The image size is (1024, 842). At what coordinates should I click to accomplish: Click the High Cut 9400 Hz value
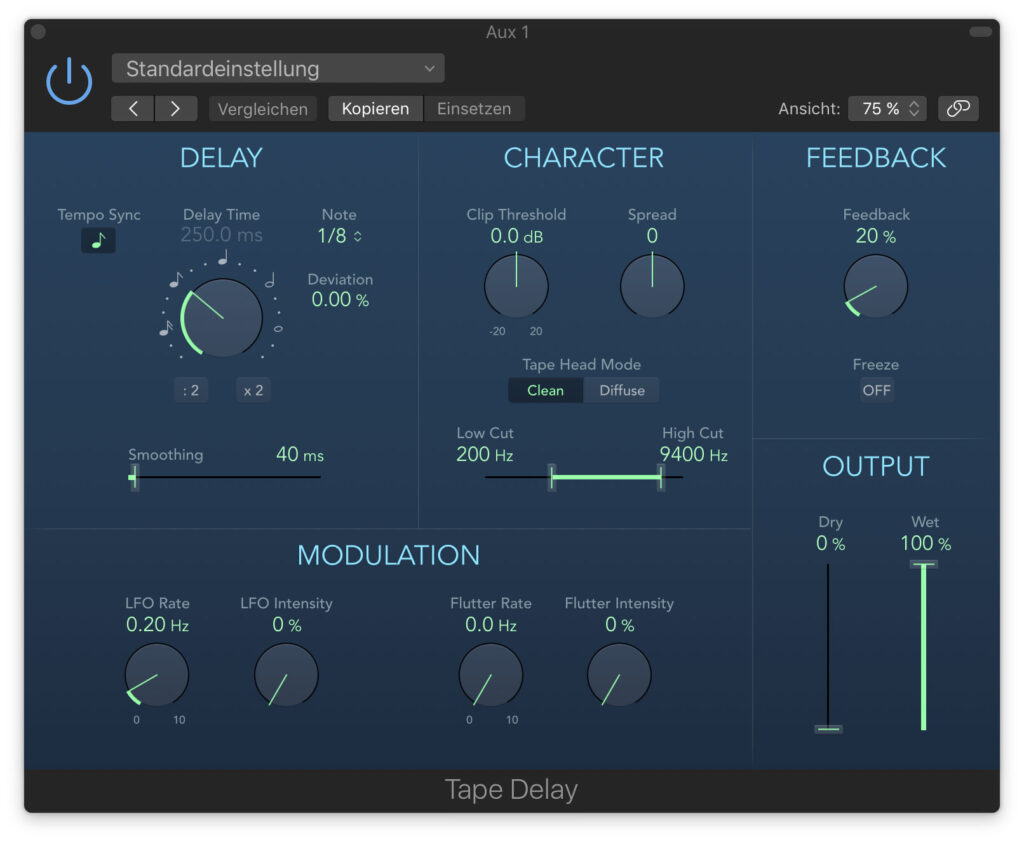[x=694, y=455]
